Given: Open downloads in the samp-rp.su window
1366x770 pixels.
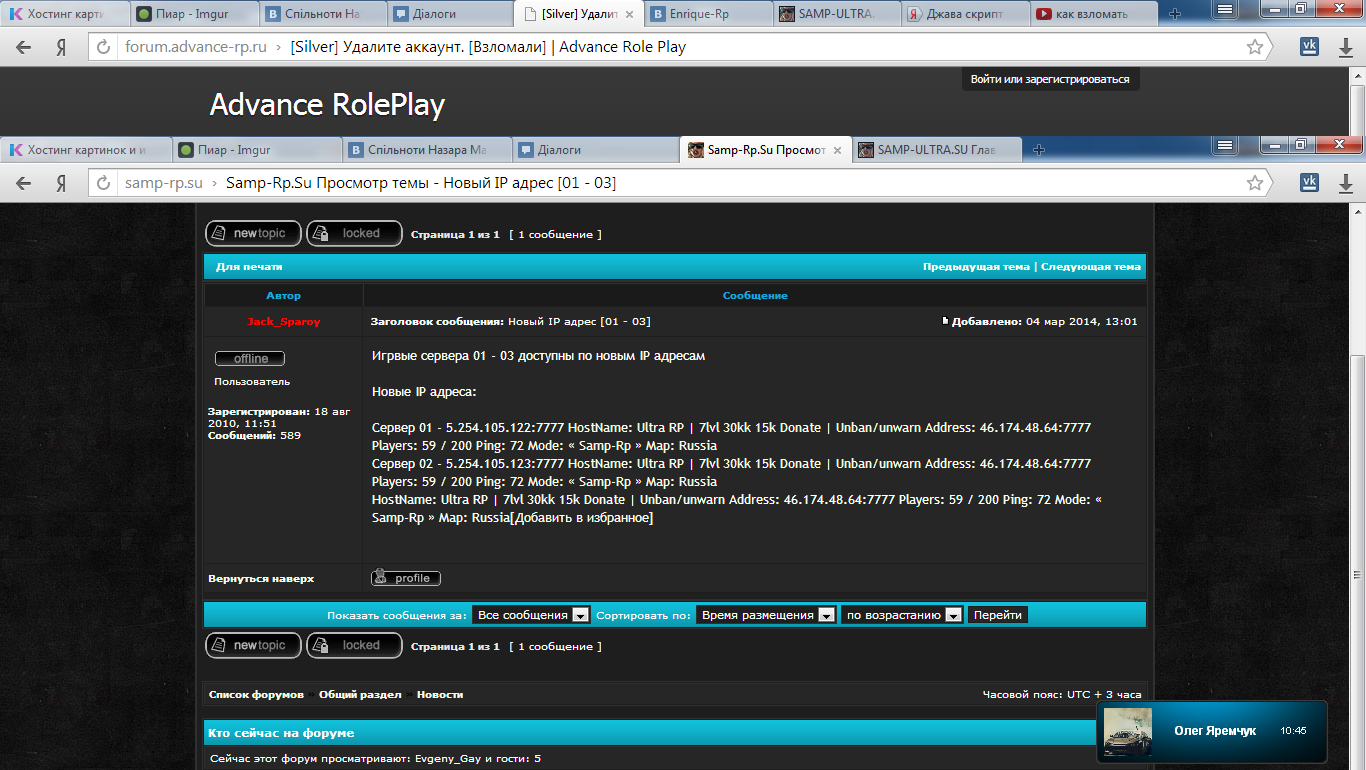Looking at the screenshot, I should click(x=1346, y=183).
